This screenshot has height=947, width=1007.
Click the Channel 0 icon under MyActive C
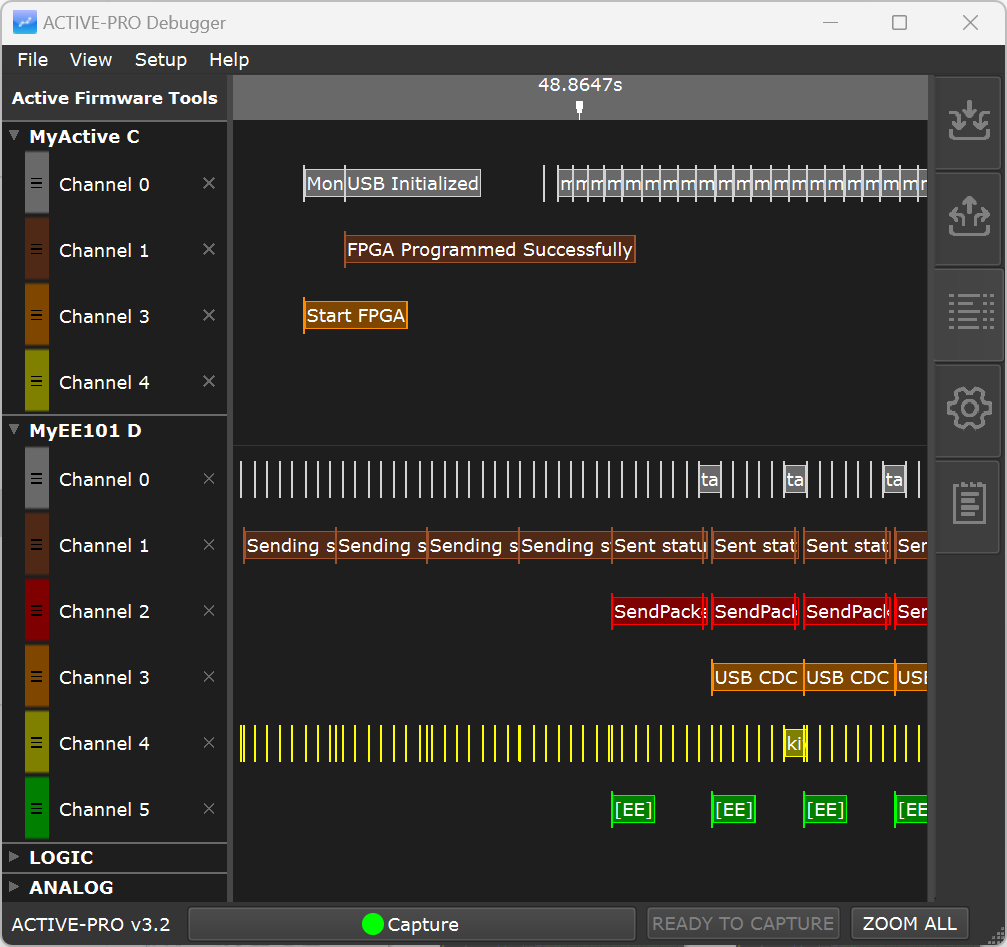coord(36,184)
